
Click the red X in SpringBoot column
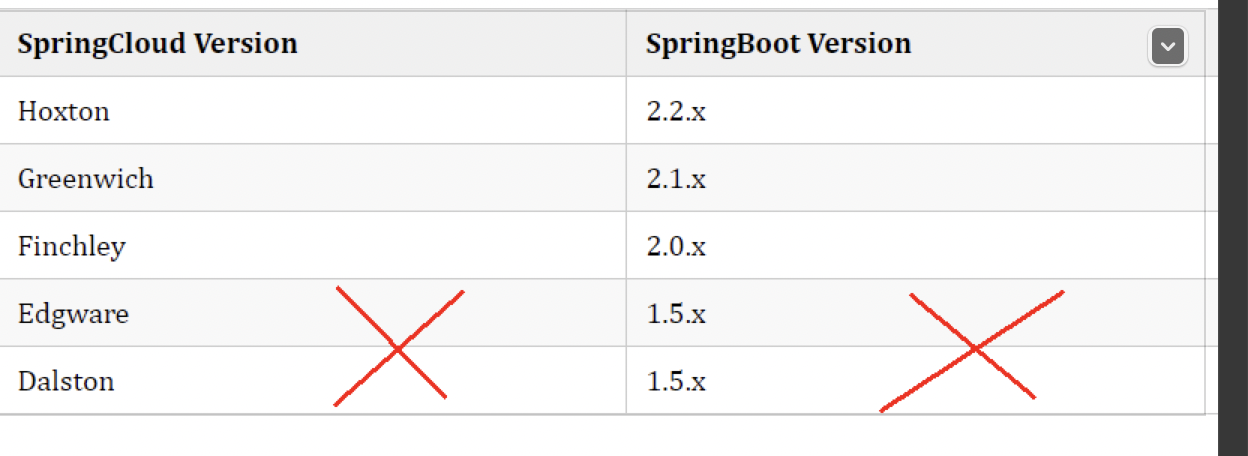[x=974, y=348]
